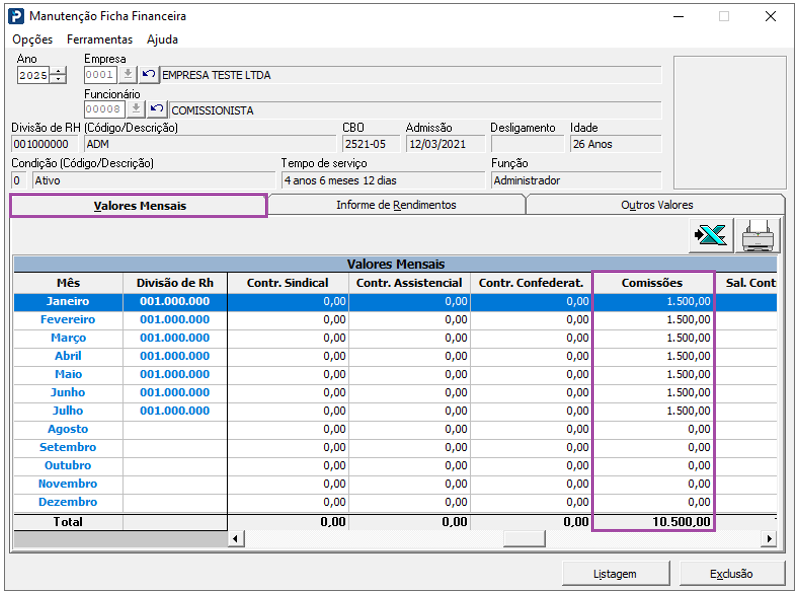Click the printer icon
Screen dimensions: 800x596
click(758, 236)
